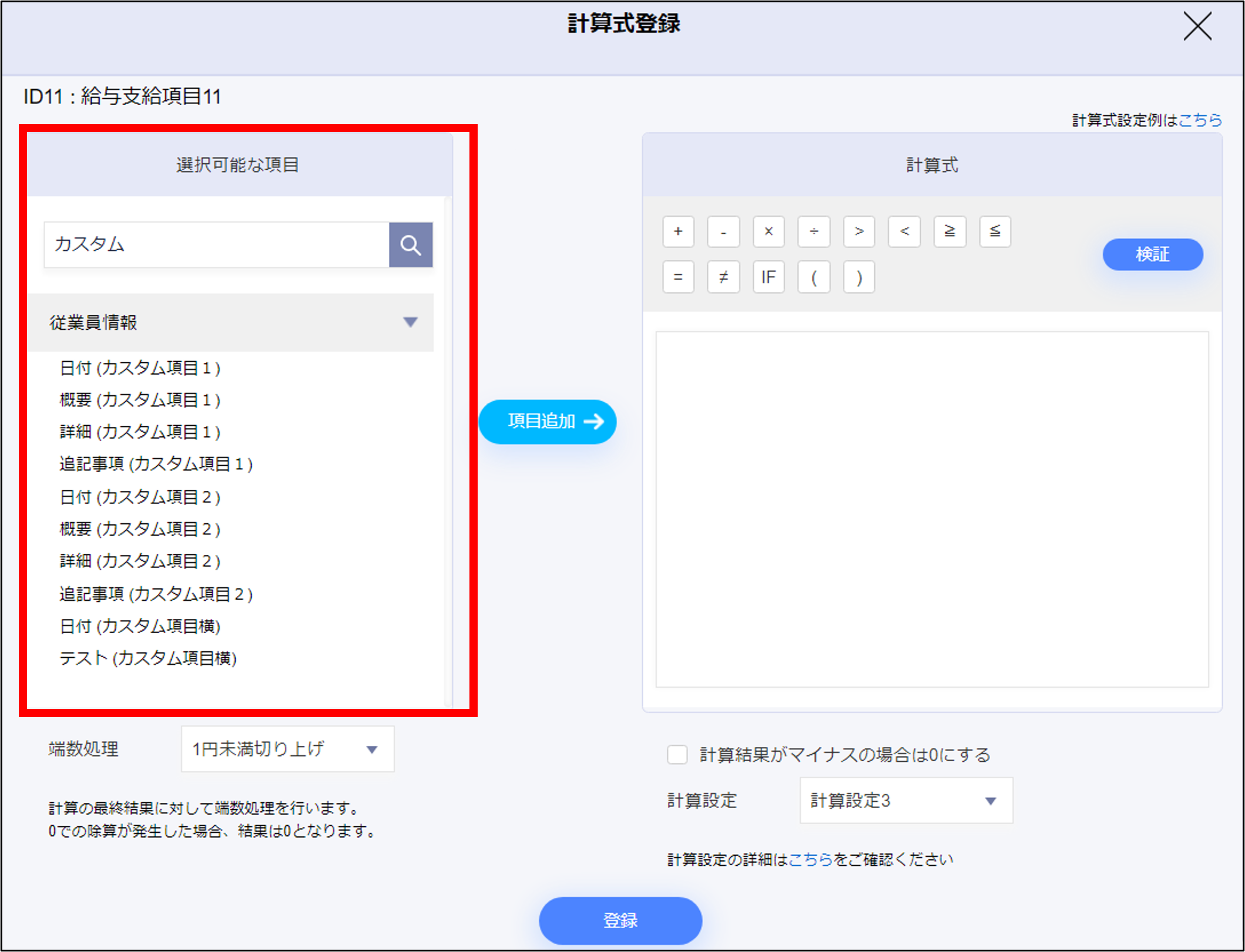Insert the multiplication operator
1245x952 pixels.
pos(768,231)
